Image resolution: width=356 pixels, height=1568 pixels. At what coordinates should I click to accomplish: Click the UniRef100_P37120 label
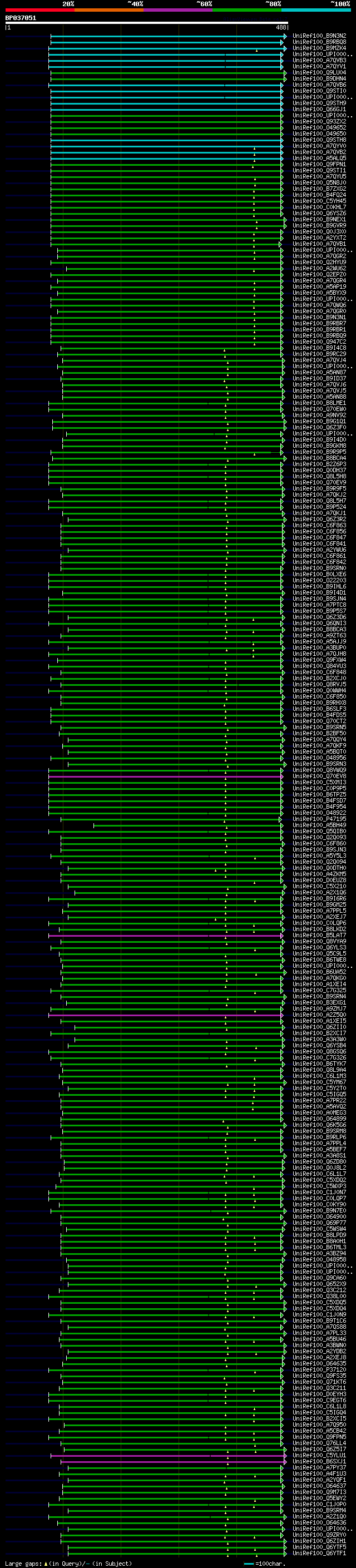319,1369
